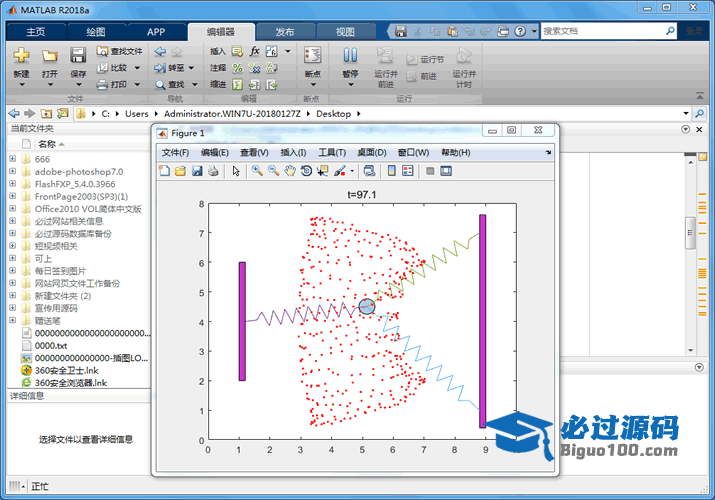Click the search documentation input field

(x=603, y=31)
